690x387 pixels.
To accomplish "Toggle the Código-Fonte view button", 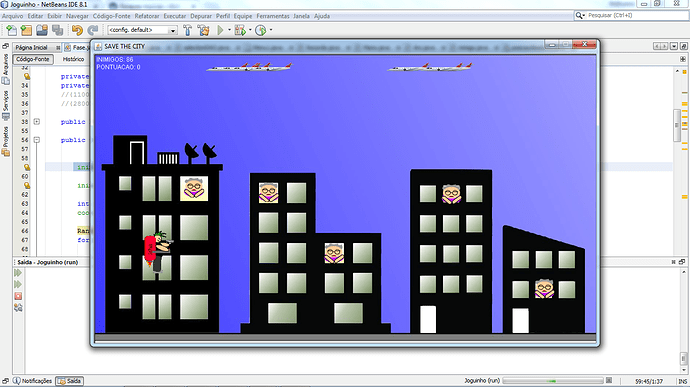I will pyautogui.click(x=33, y=59).
